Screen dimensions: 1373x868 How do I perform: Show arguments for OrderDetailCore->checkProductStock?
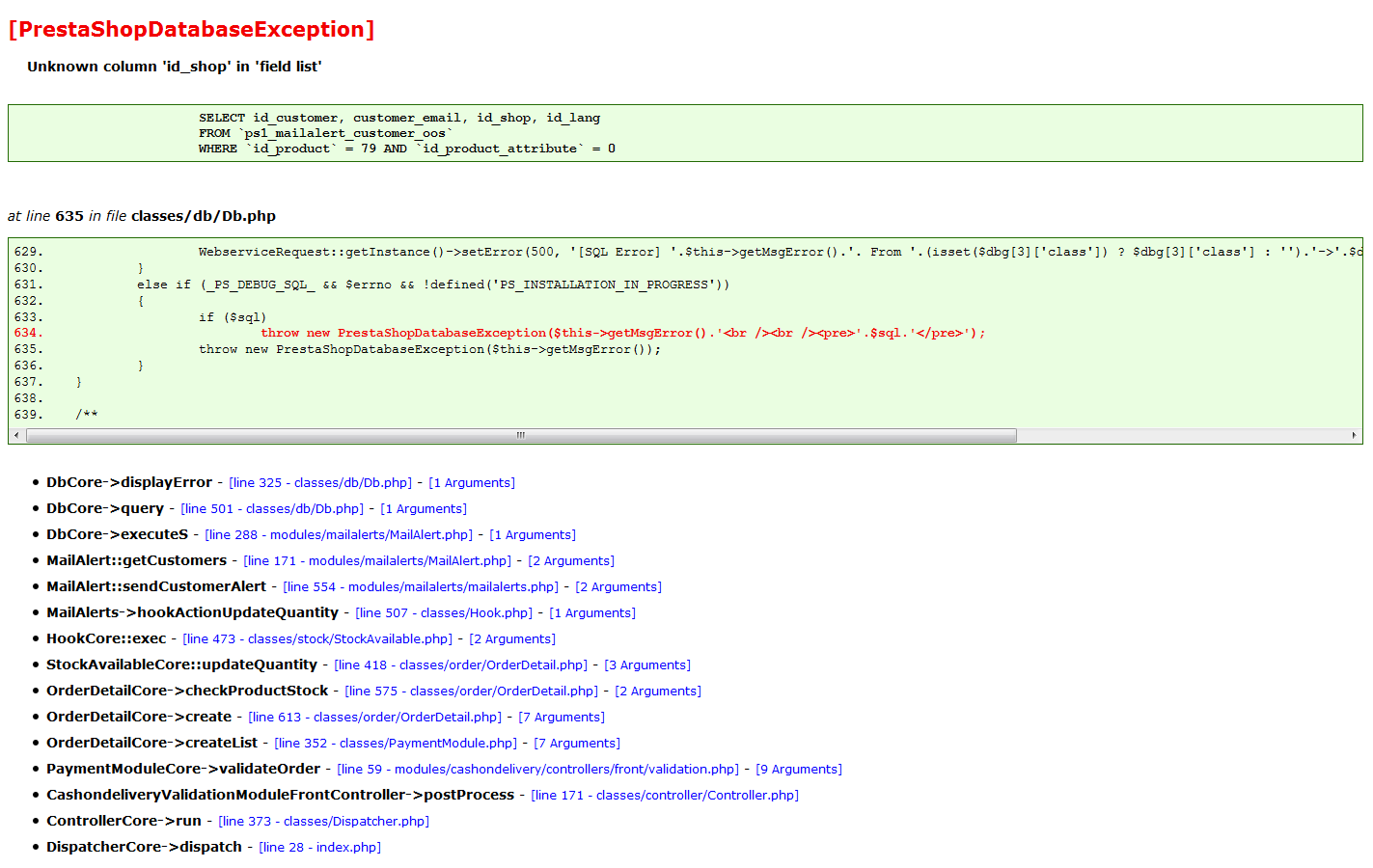point(658,692)
